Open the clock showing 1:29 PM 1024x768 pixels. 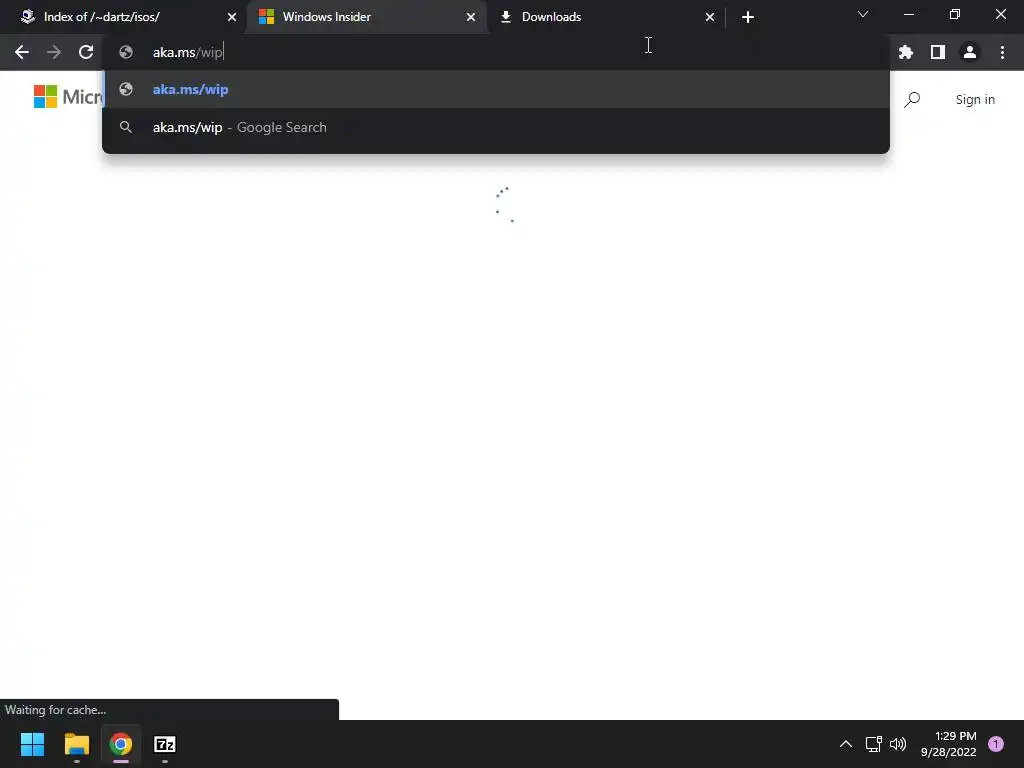pos(948,744)
